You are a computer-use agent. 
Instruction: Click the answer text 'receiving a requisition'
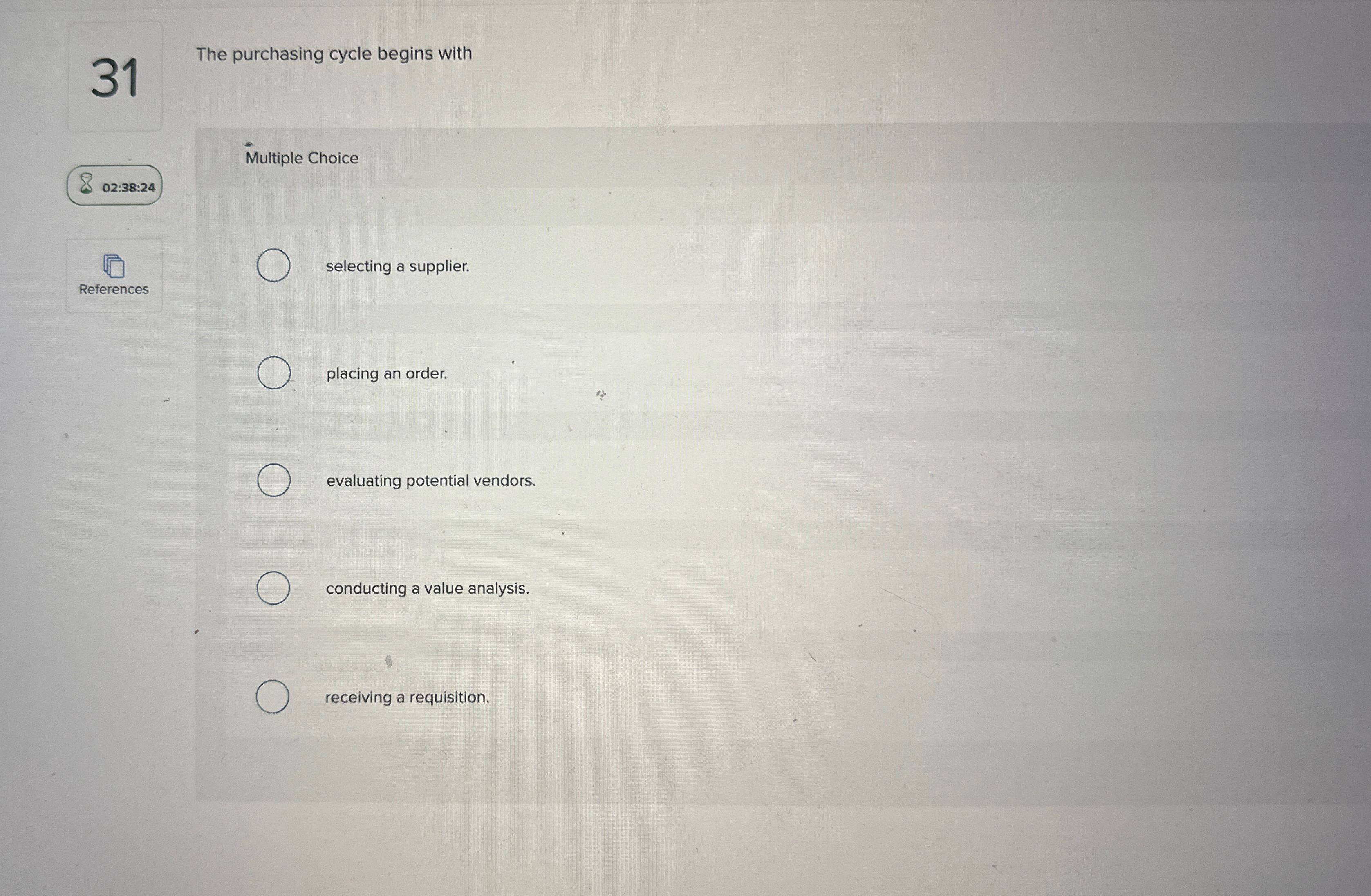click(407, 697)
